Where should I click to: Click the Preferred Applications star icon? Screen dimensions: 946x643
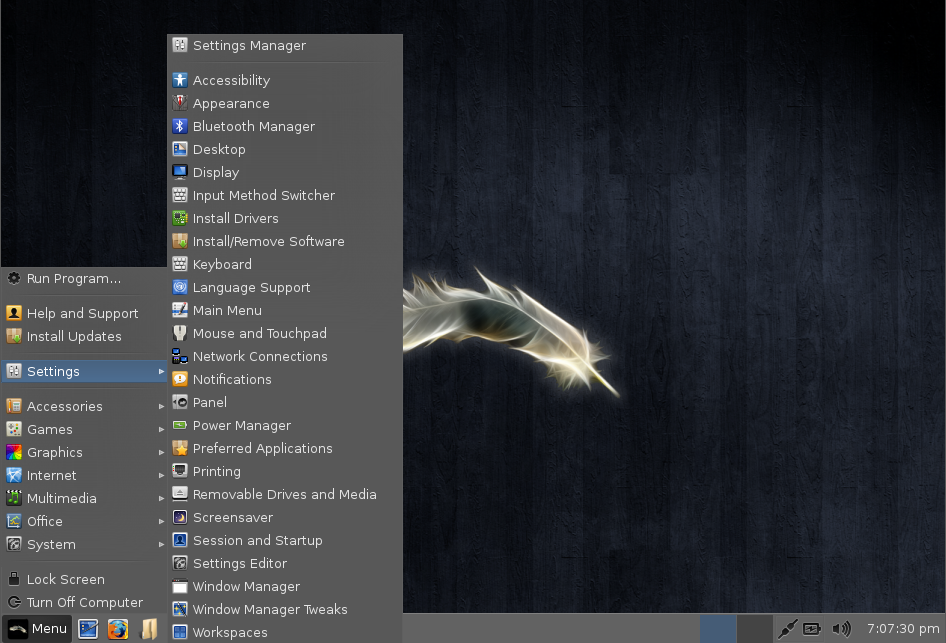[x=180, y=448]
